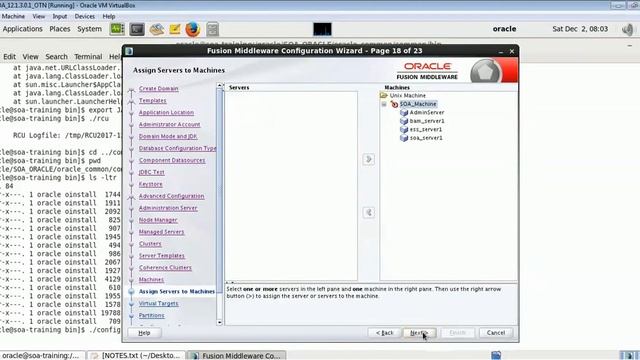Click the AdminServer server icon
640x360 pixels.
coord(404,112)
